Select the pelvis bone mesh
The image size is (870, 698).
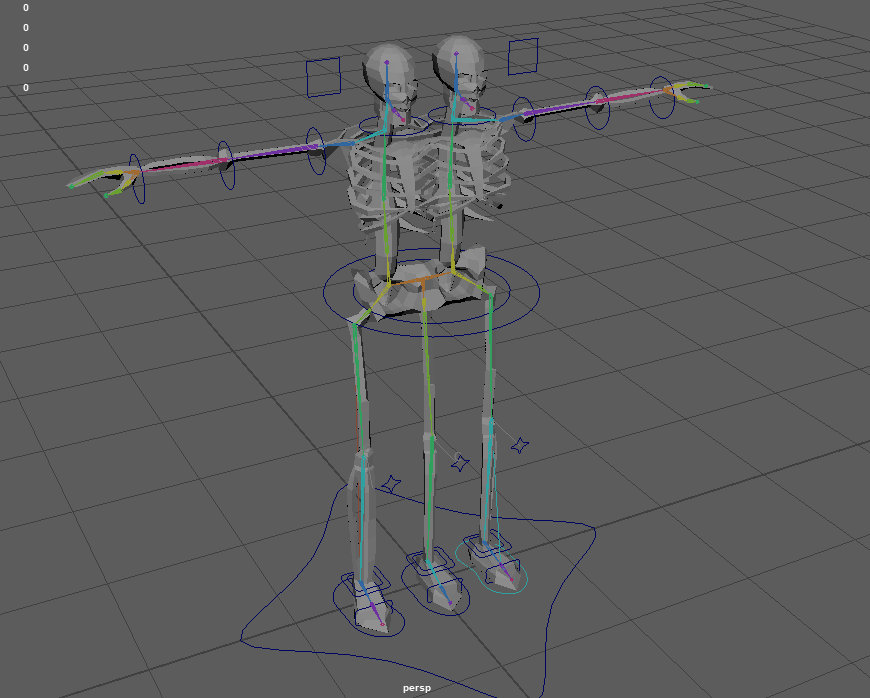[x=421, y=286]
